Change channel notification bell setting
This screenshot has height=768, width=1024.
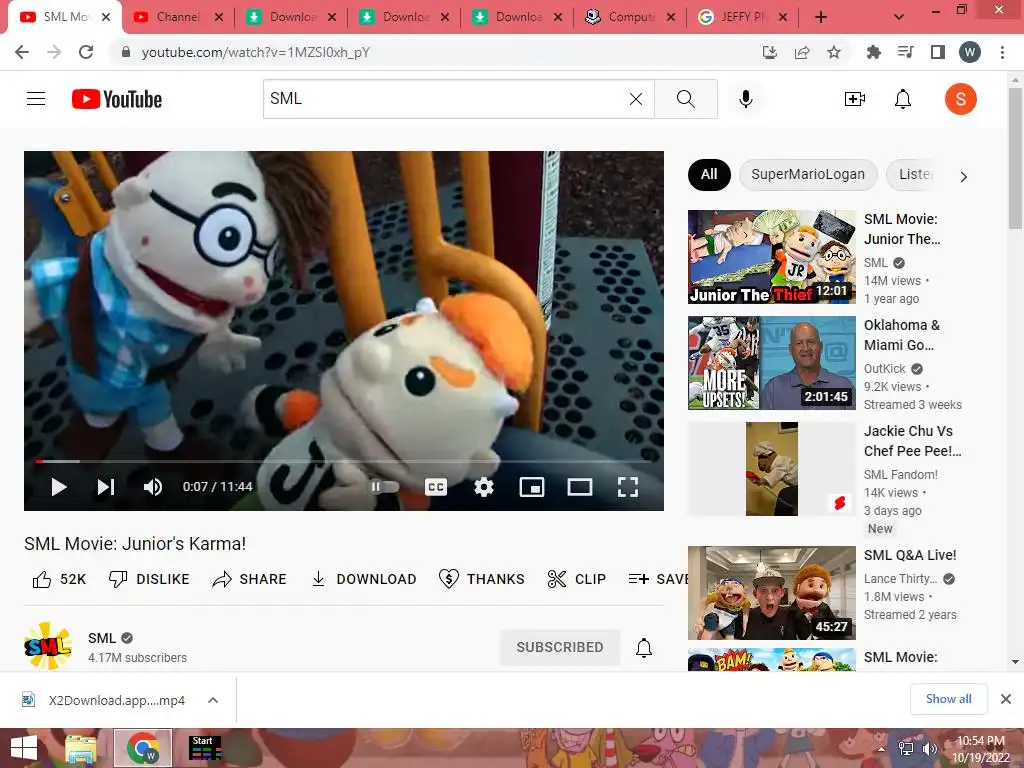pyautogui.click(x=644, y=647)
